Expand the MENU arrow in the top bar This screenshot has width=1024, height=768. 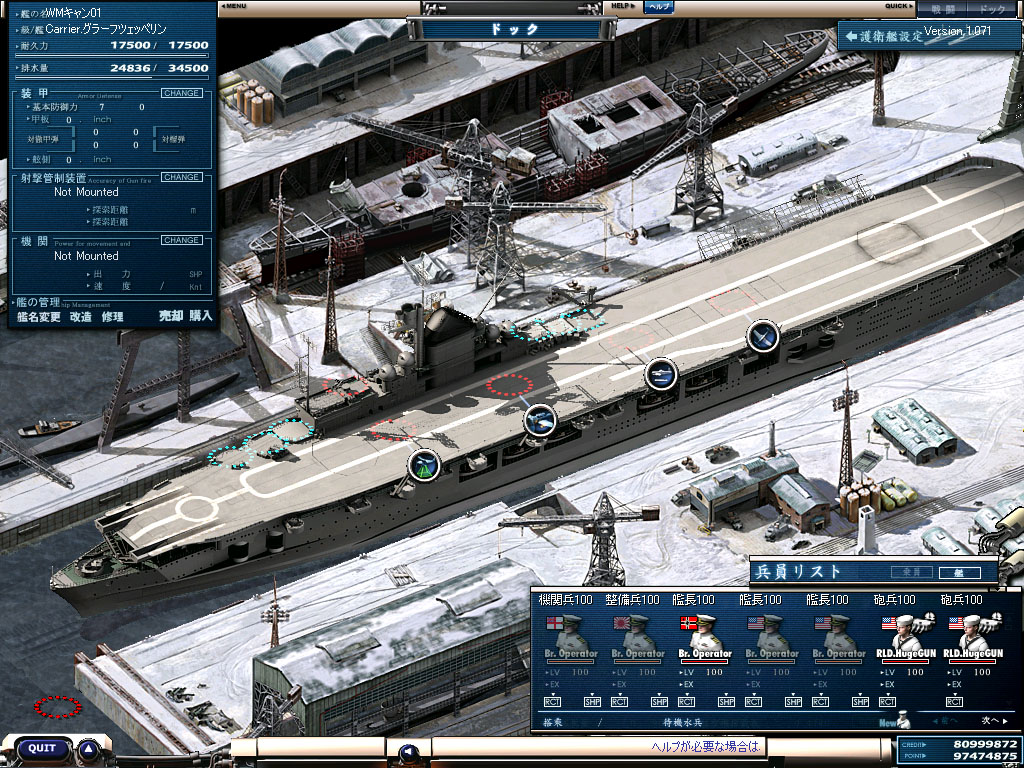[234, 6]
